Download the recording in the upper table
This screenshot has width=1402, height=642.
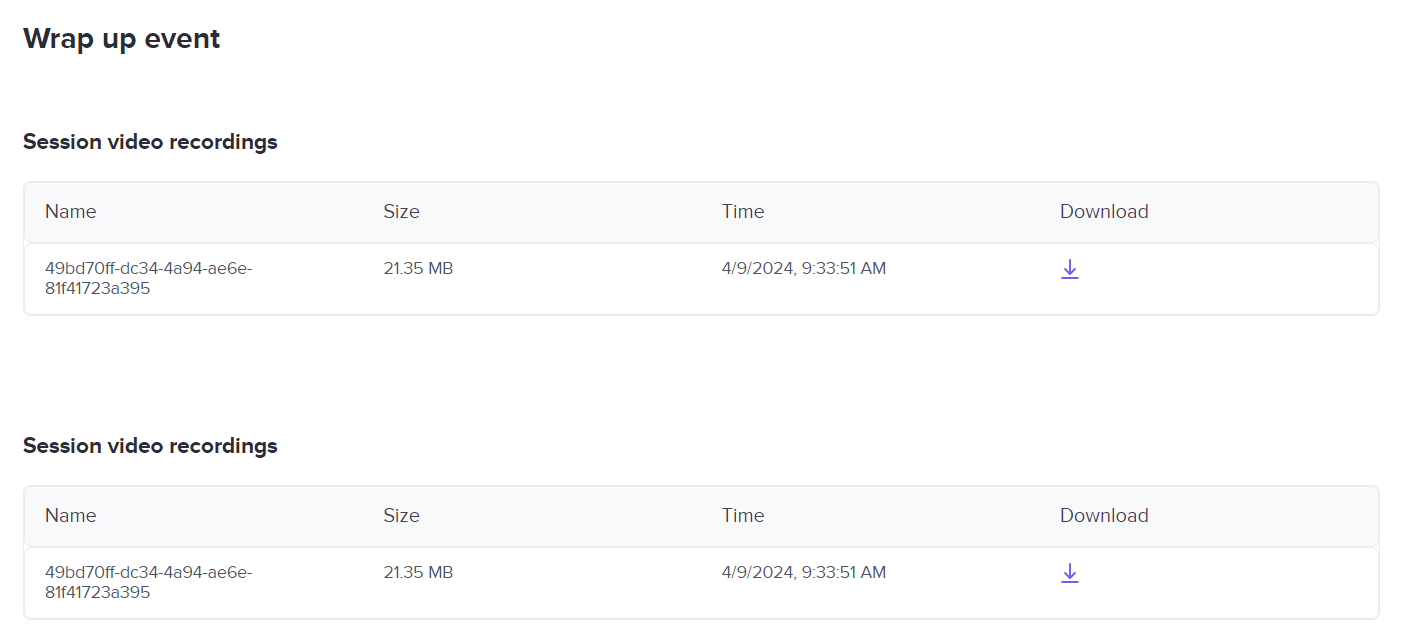1069,269
